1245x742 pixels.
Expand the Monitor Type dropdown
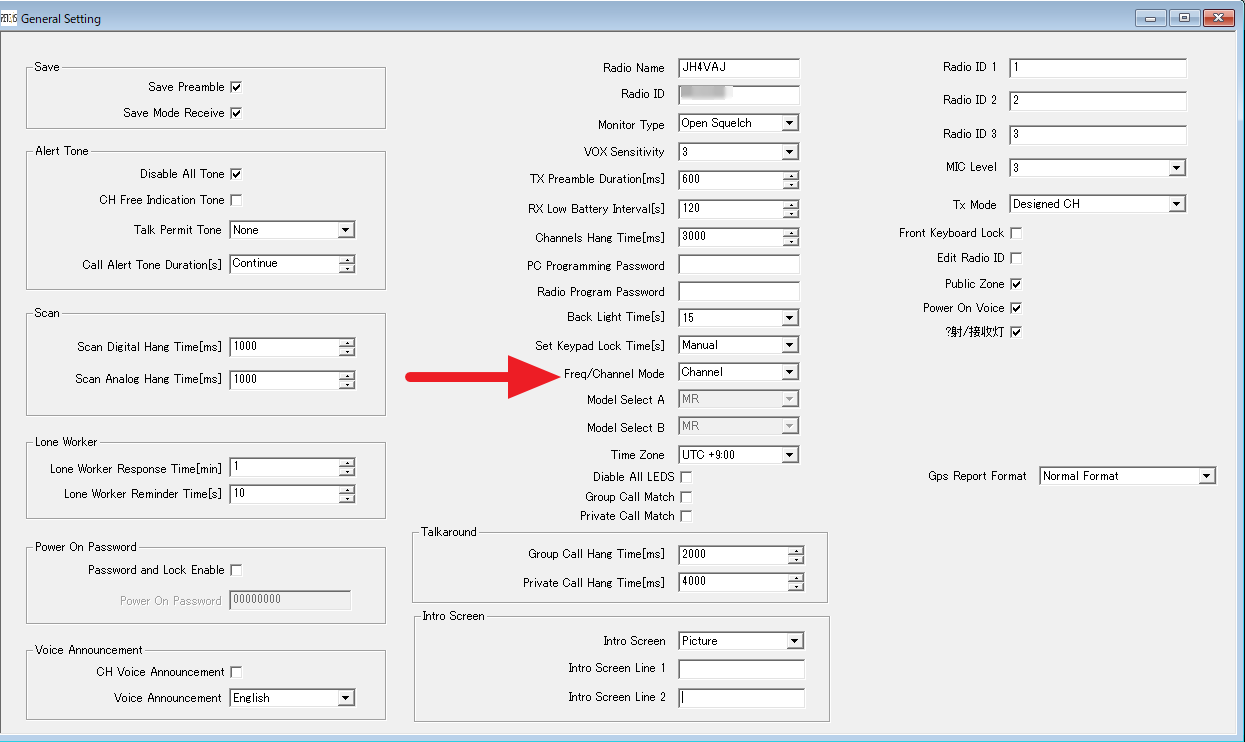tap(790, 124)
